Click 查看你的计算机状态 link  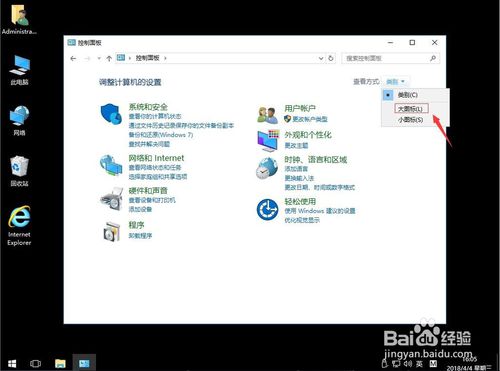coord(155,116)
